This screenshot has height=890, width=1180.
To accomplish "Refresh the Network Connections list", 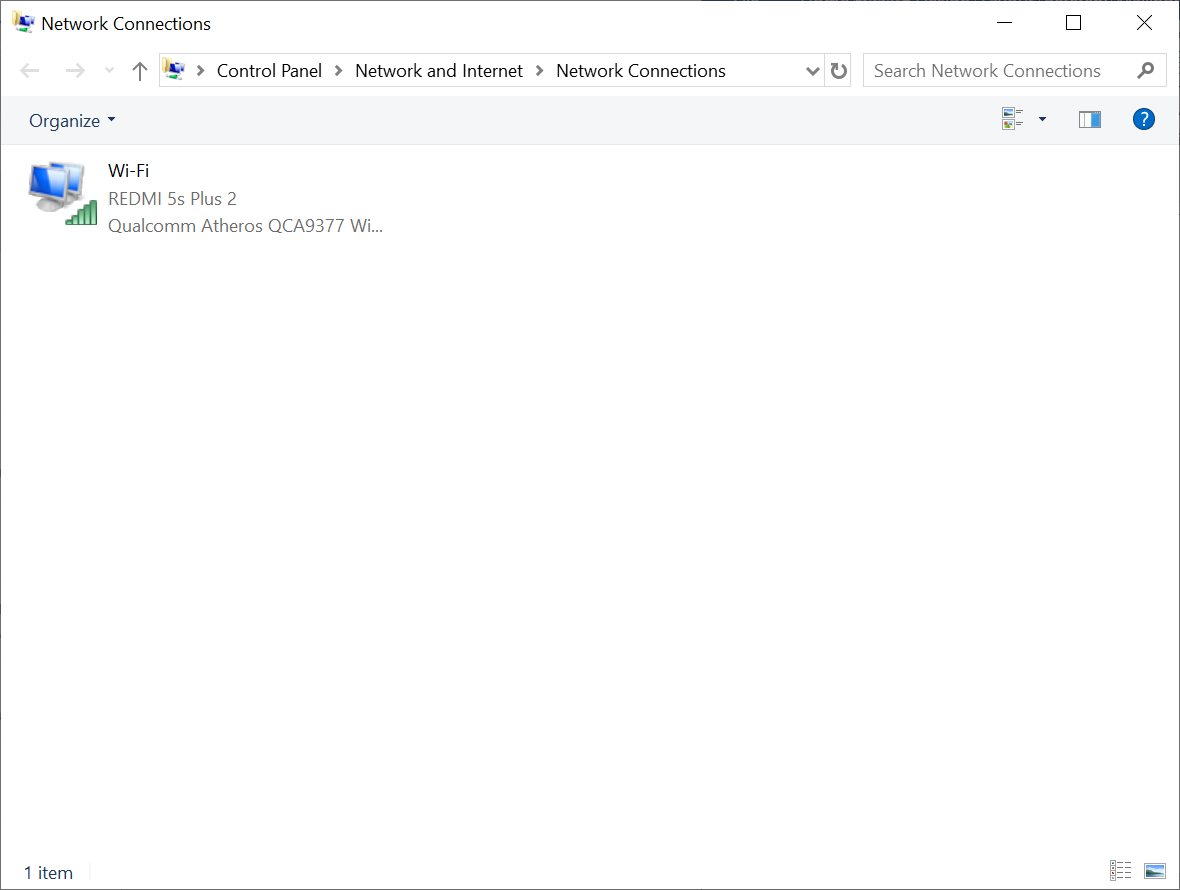I will [x=839, y=71].
